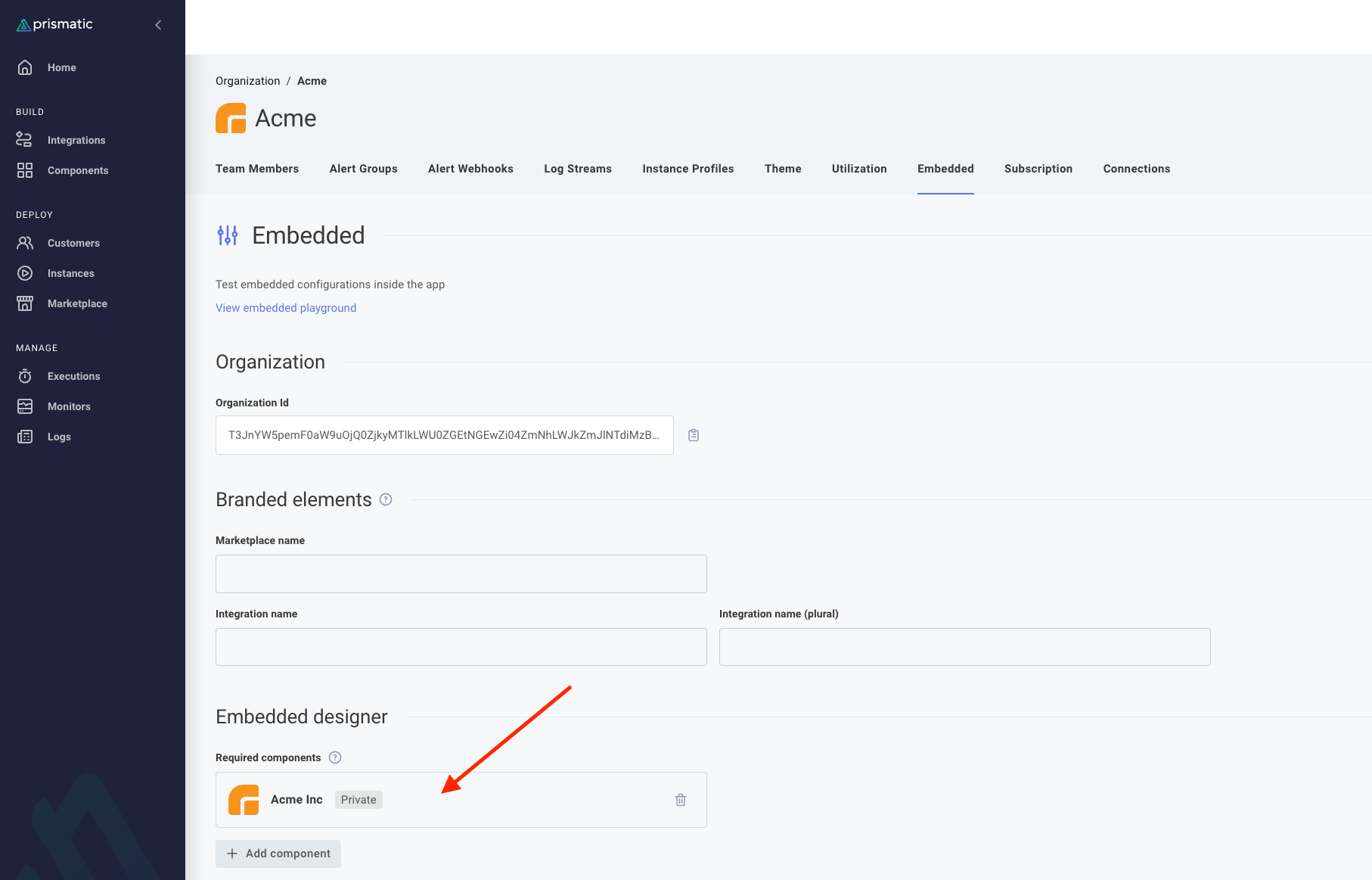
Task: Copy the Organization Id with the clipboard icon
Action: (x=693, y=435)
